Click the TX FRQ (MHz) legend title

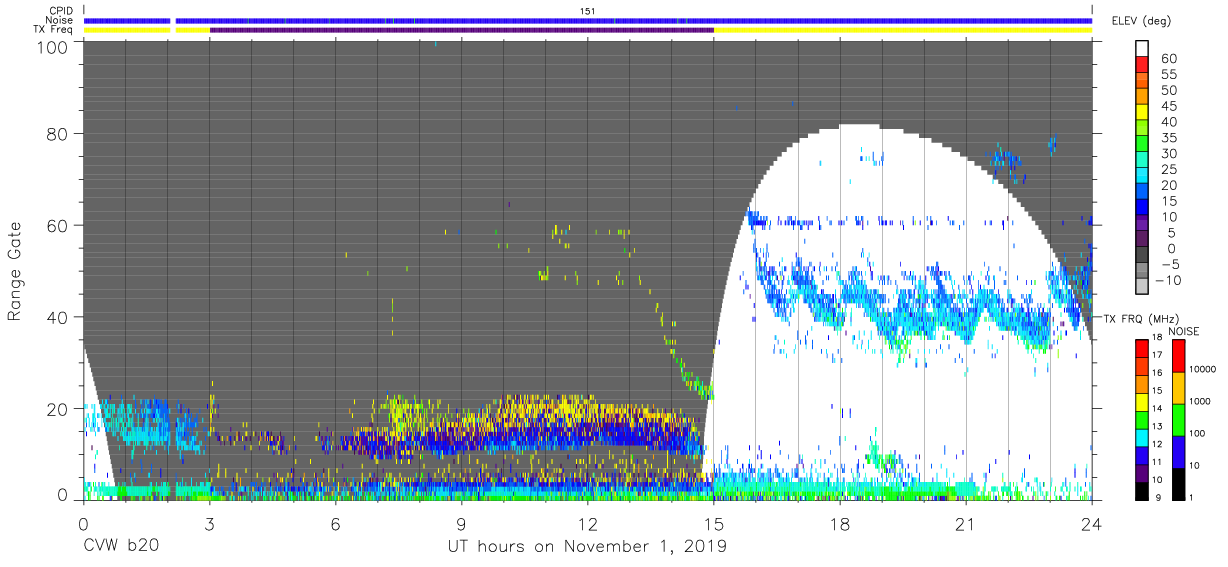pyautogui.click(x=1141, y=319)
